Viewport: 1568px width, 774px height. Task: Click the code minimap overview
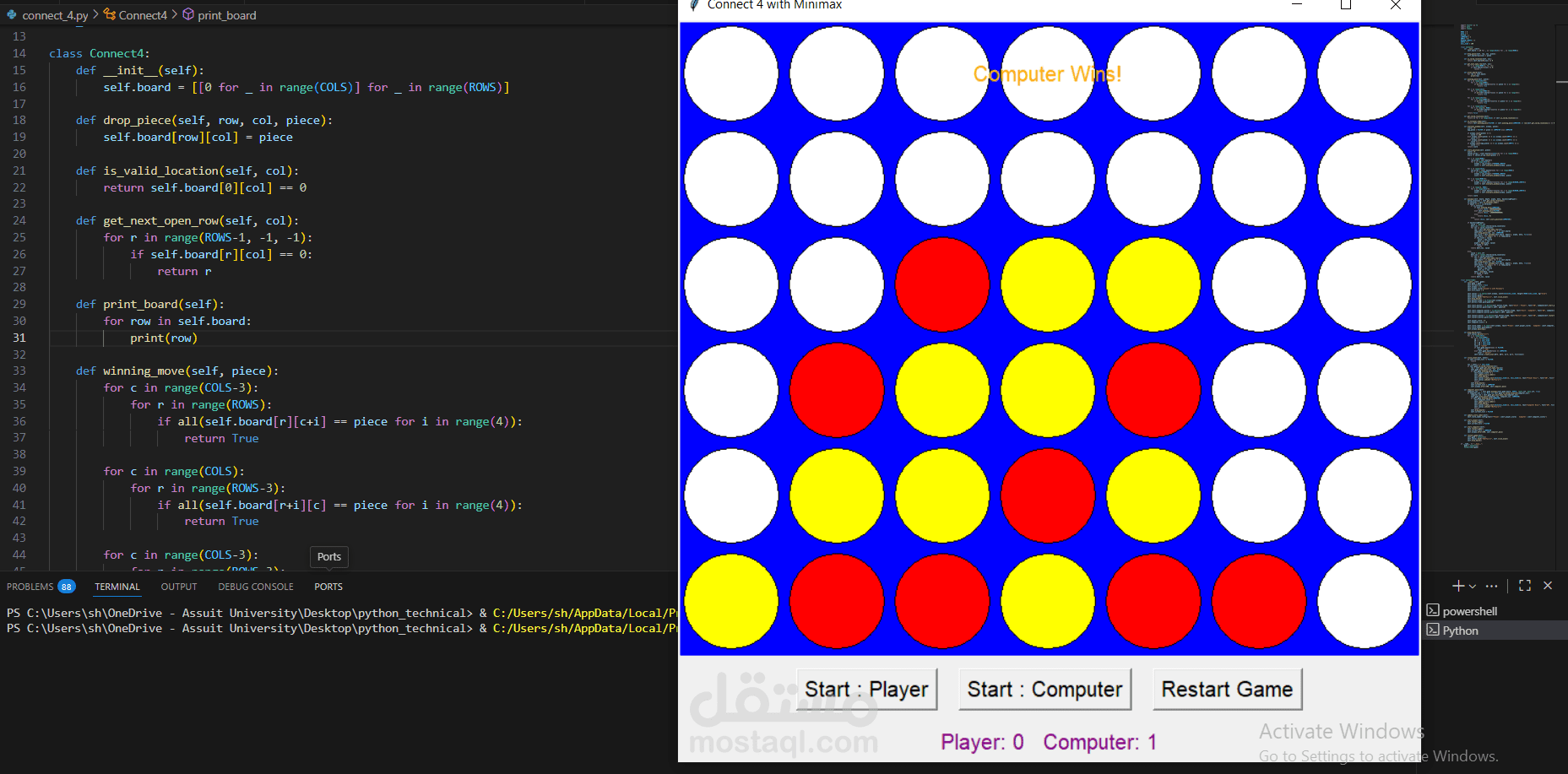pos(1507,236)
